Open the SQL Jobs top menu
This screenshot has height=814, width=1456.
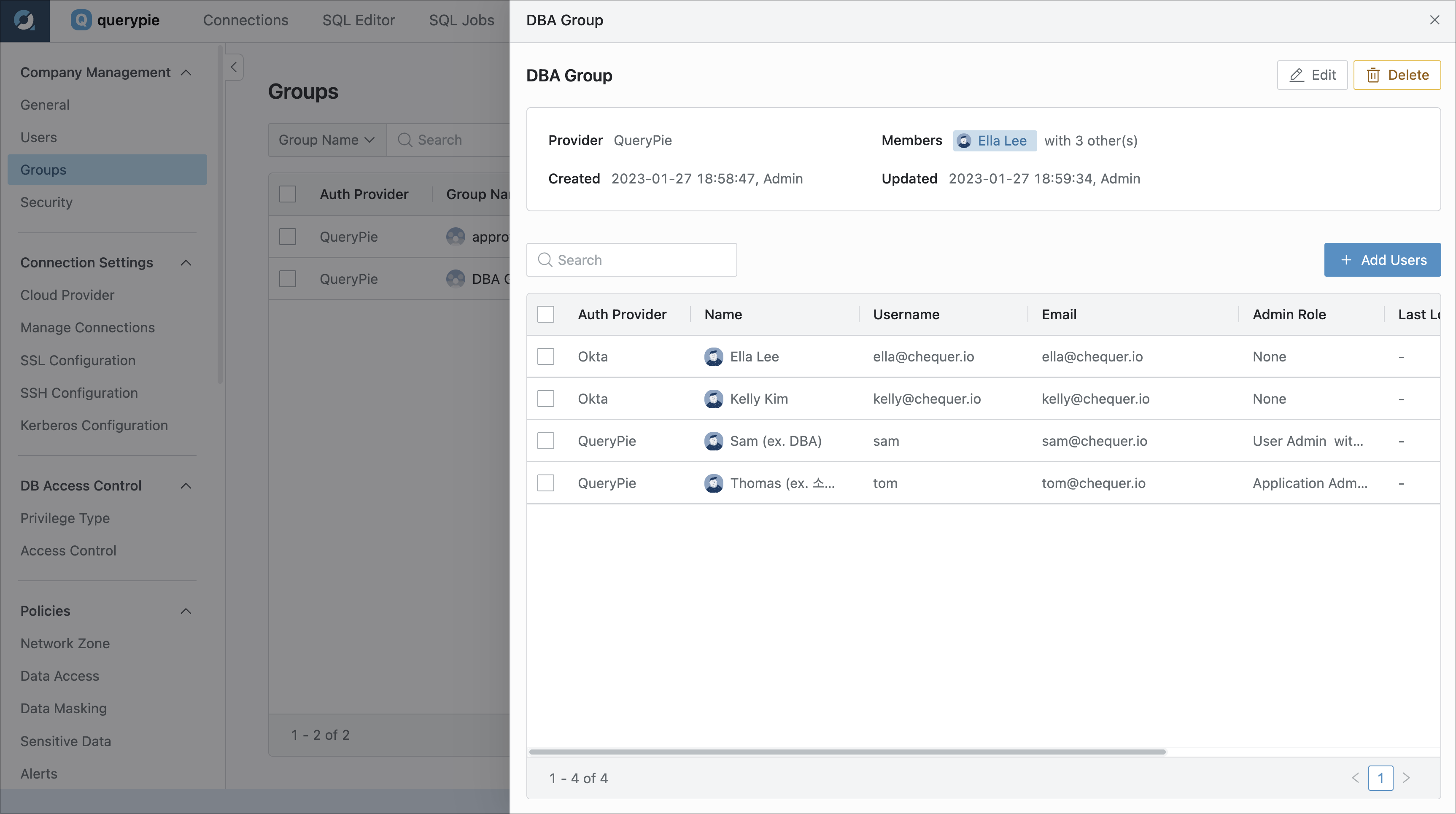(x=461, y=20)
